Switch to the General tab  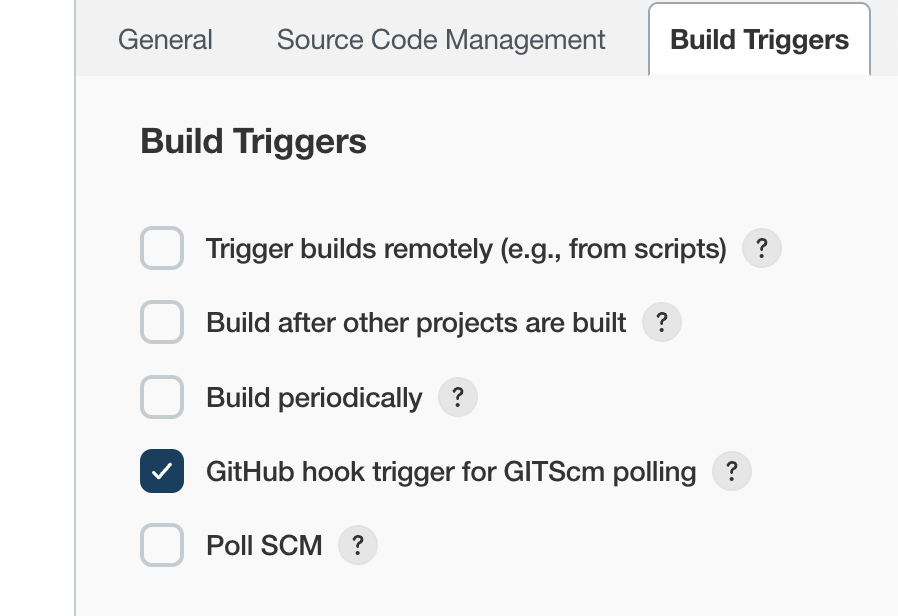[165, 40]
